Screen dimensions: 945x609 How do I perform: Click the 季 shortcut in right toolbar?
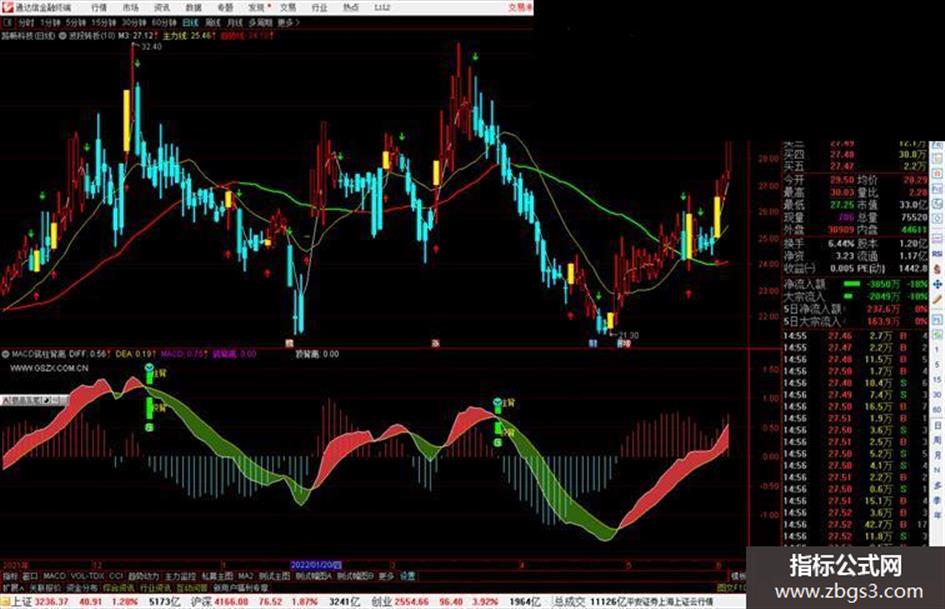(x=937, y=501)
